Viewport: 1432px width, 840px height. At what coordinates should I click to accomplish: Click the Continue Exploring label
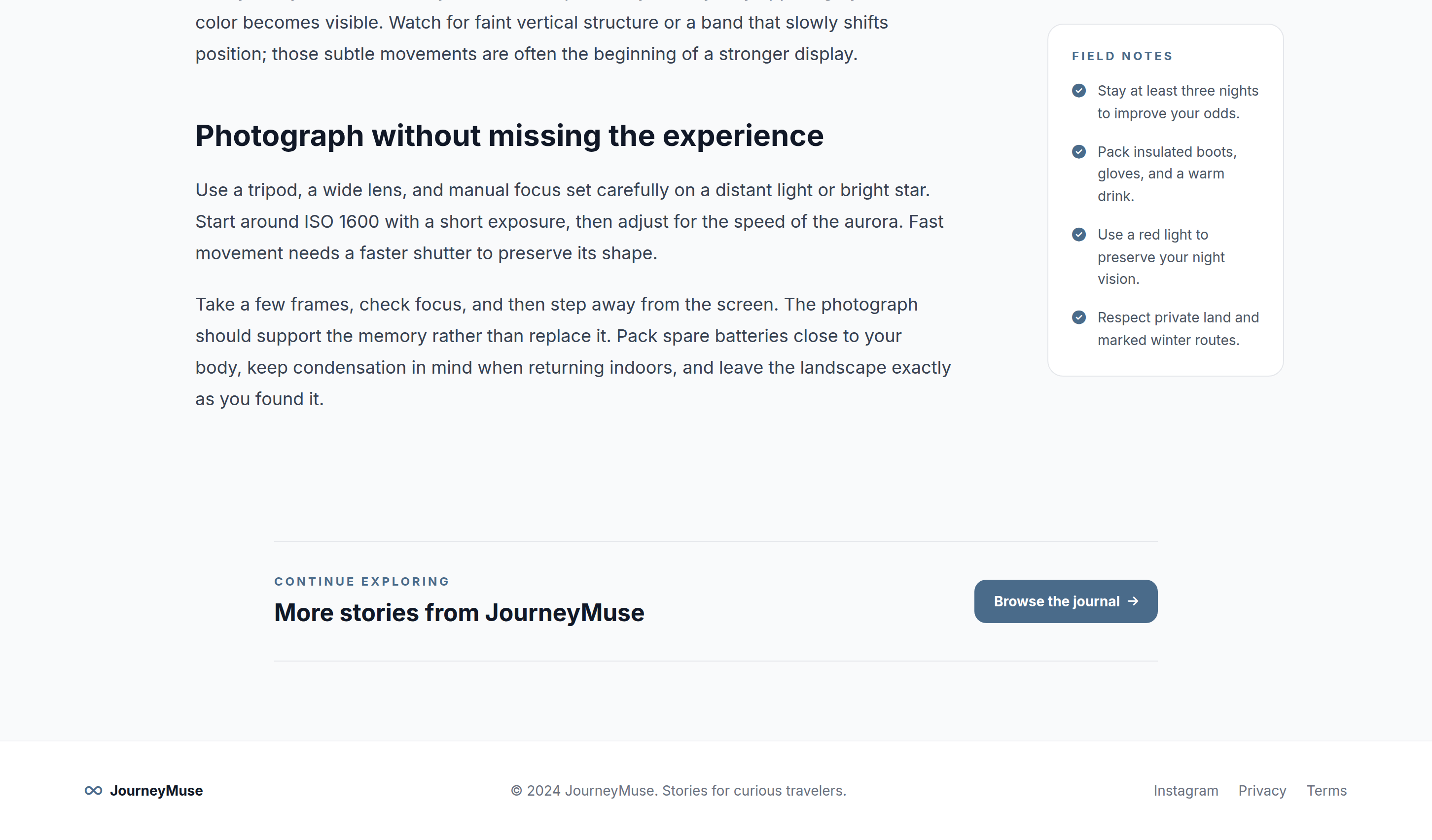pos(362,582)
